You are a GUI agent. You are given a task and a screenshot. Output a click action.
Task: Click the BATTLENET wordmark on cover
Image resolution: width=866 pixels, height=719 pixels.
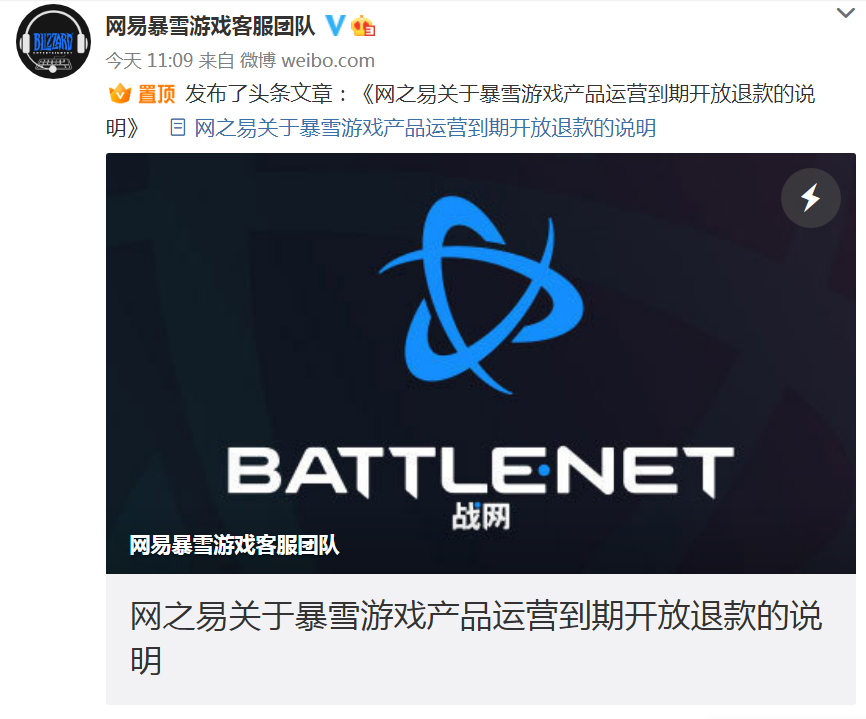(x=480, y=470)
